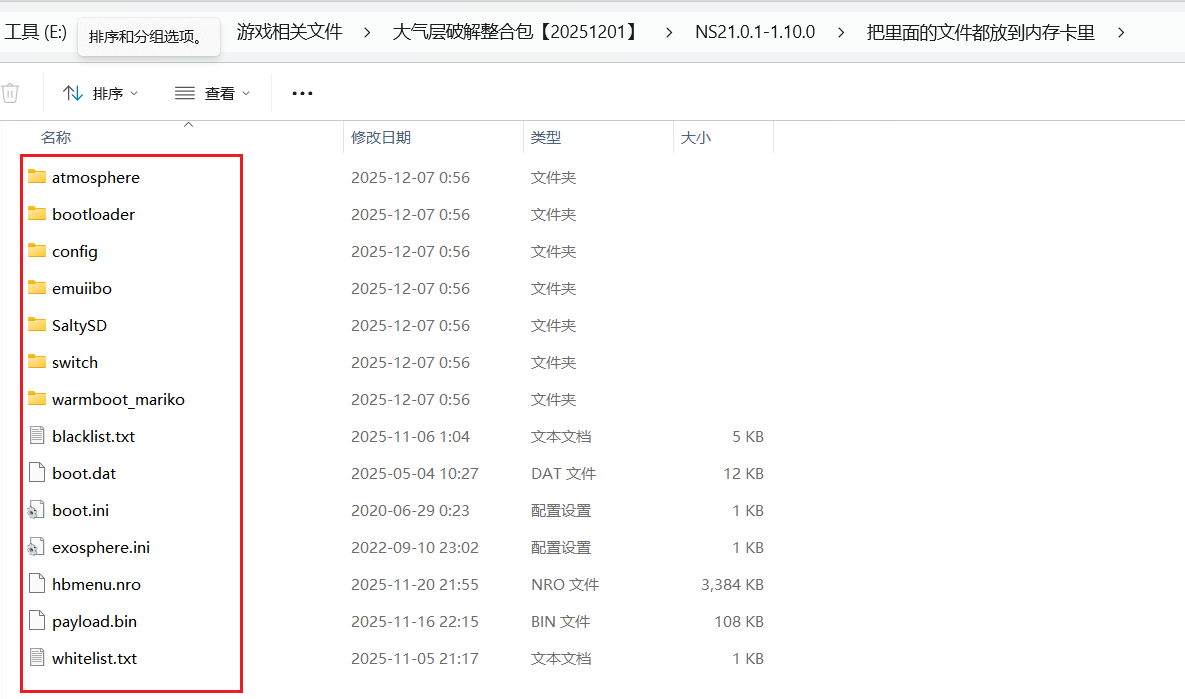Viewport: 1185px width, 699px height.
Task: Select the bootloader folder icon
Action: (x=37, y=214)
